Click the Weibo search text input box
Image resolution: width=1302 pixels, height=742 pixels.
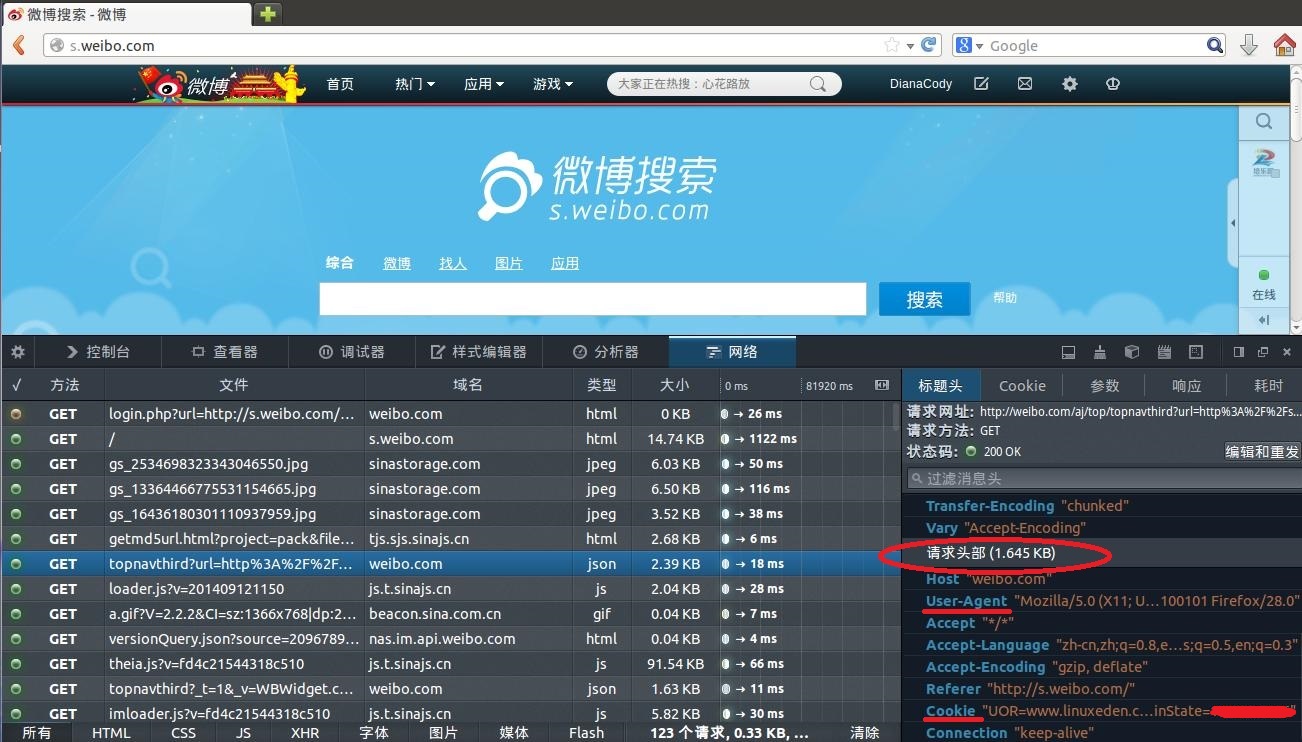click(x=592, y=299)
